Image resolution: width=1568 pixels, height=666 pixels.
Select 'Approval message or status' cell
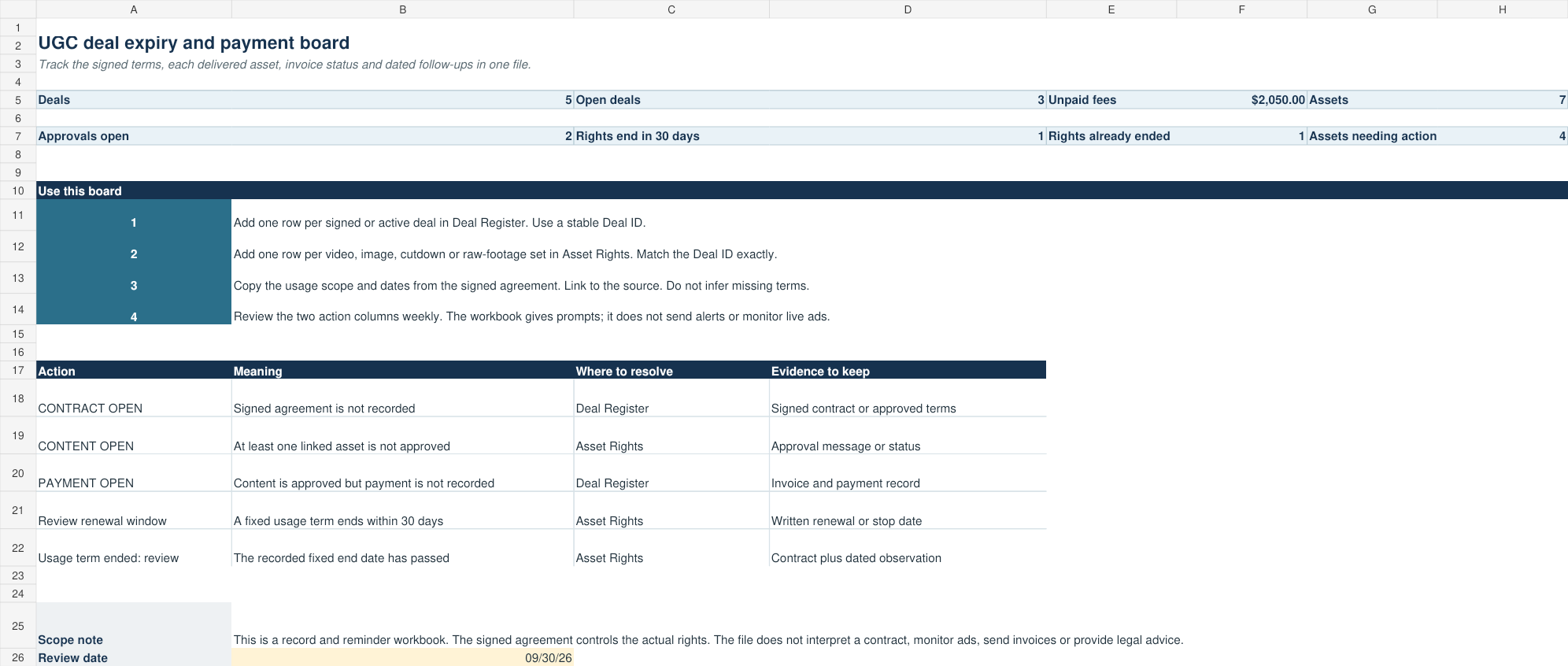[x=908, y=435]
